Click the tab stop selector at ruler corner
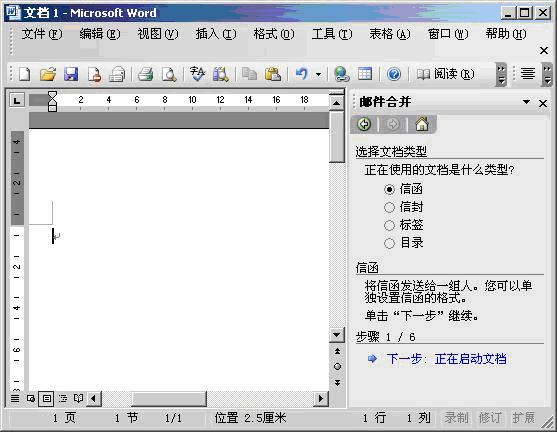Viewport: 557px width, 432px height. point(17,101)
